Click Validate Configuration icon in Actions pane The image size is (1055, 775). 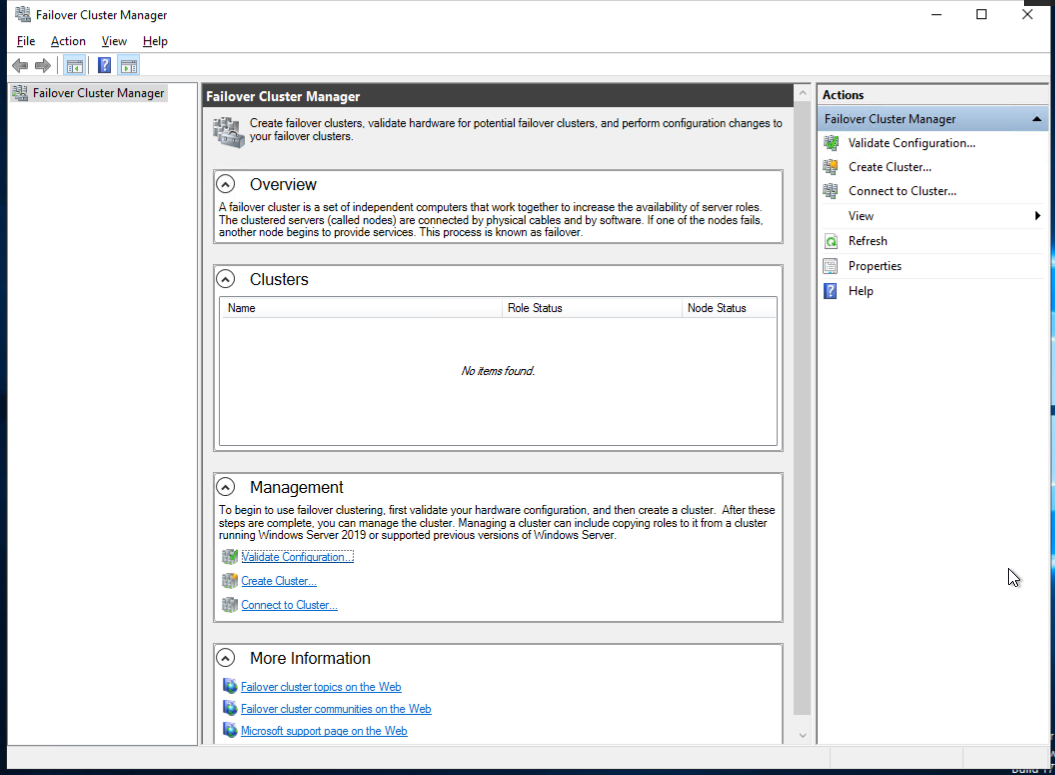830,143
